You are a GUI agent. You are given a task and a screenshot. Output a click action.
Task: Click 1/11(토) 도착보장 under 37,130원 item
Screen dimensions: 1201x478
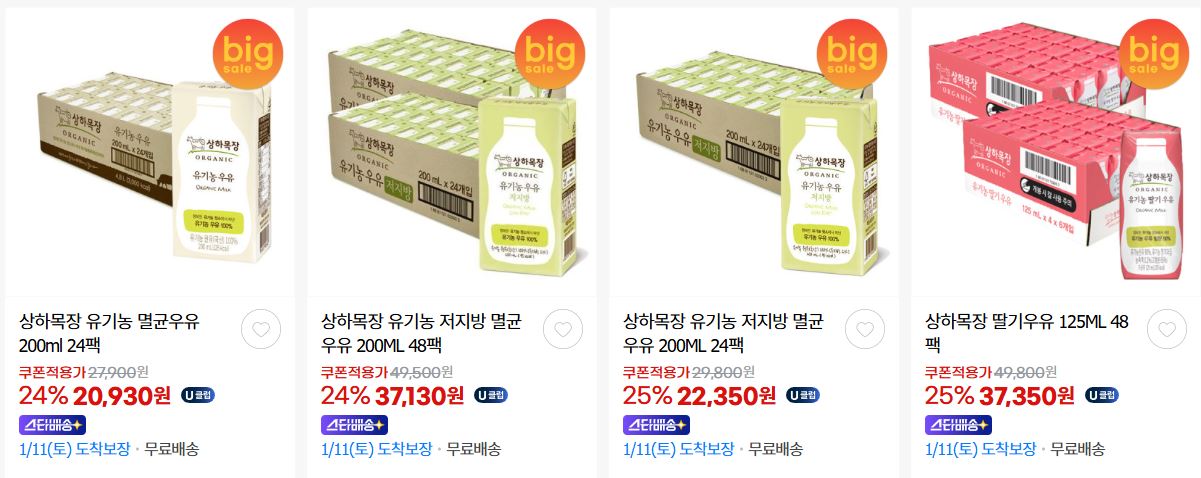click(x=377, y=449)
